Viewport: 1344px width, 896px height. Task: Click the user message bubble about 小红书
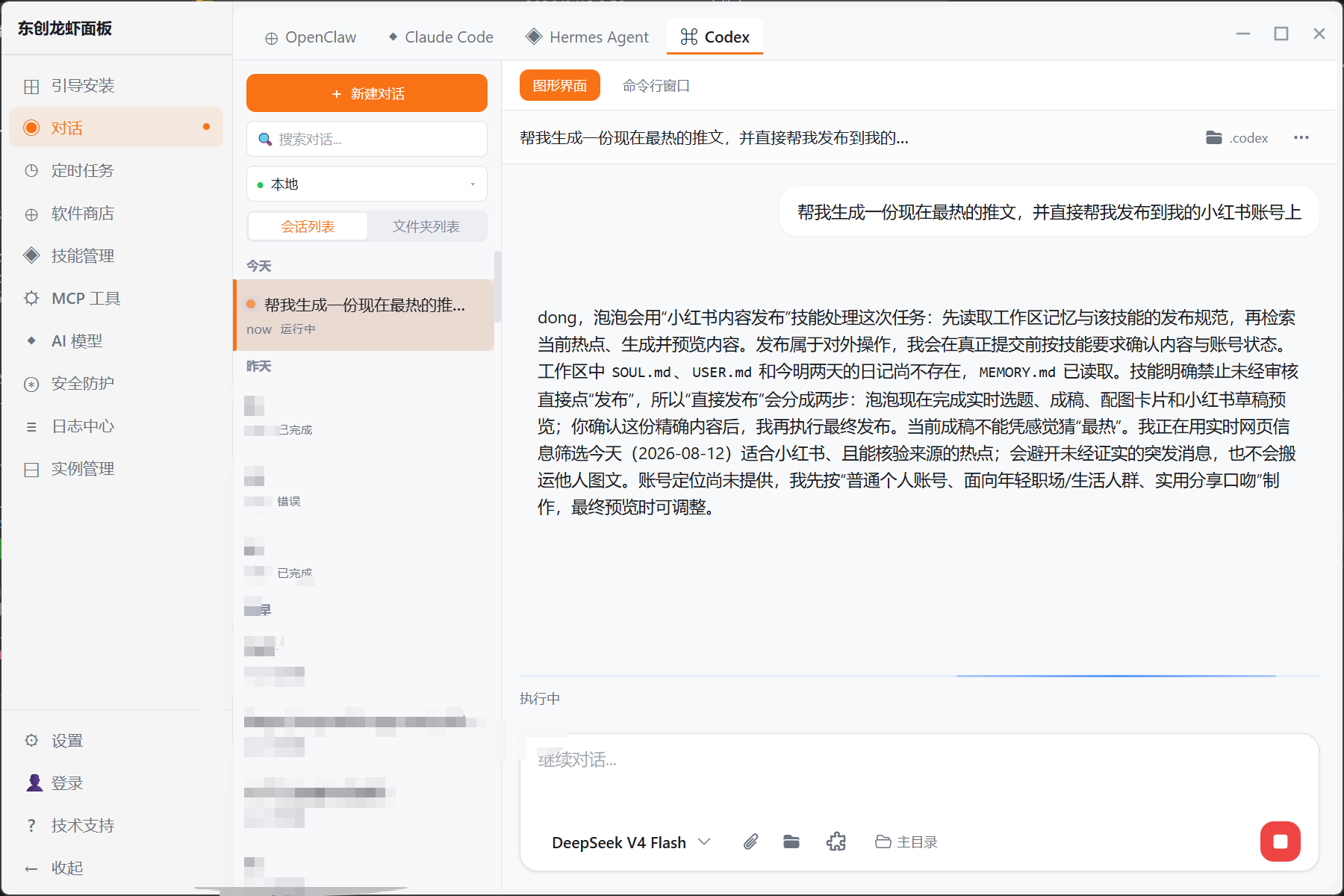point(1049,212)
